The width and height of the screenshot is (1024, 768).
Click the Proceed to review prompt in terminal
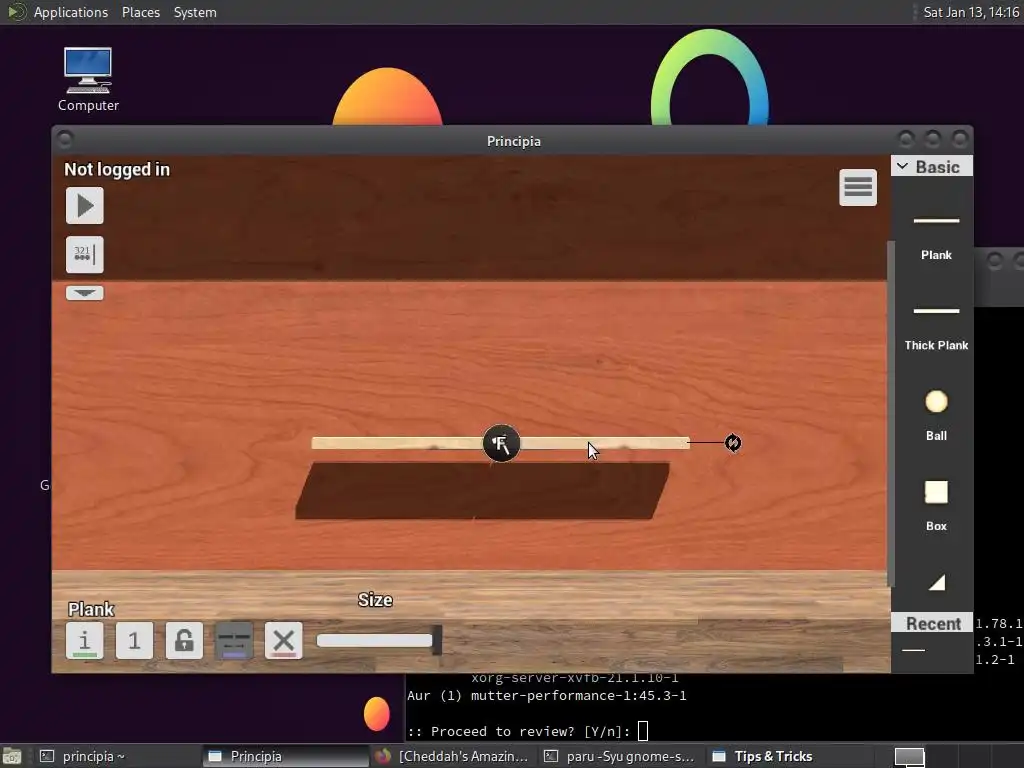click(x=519, y=731)
